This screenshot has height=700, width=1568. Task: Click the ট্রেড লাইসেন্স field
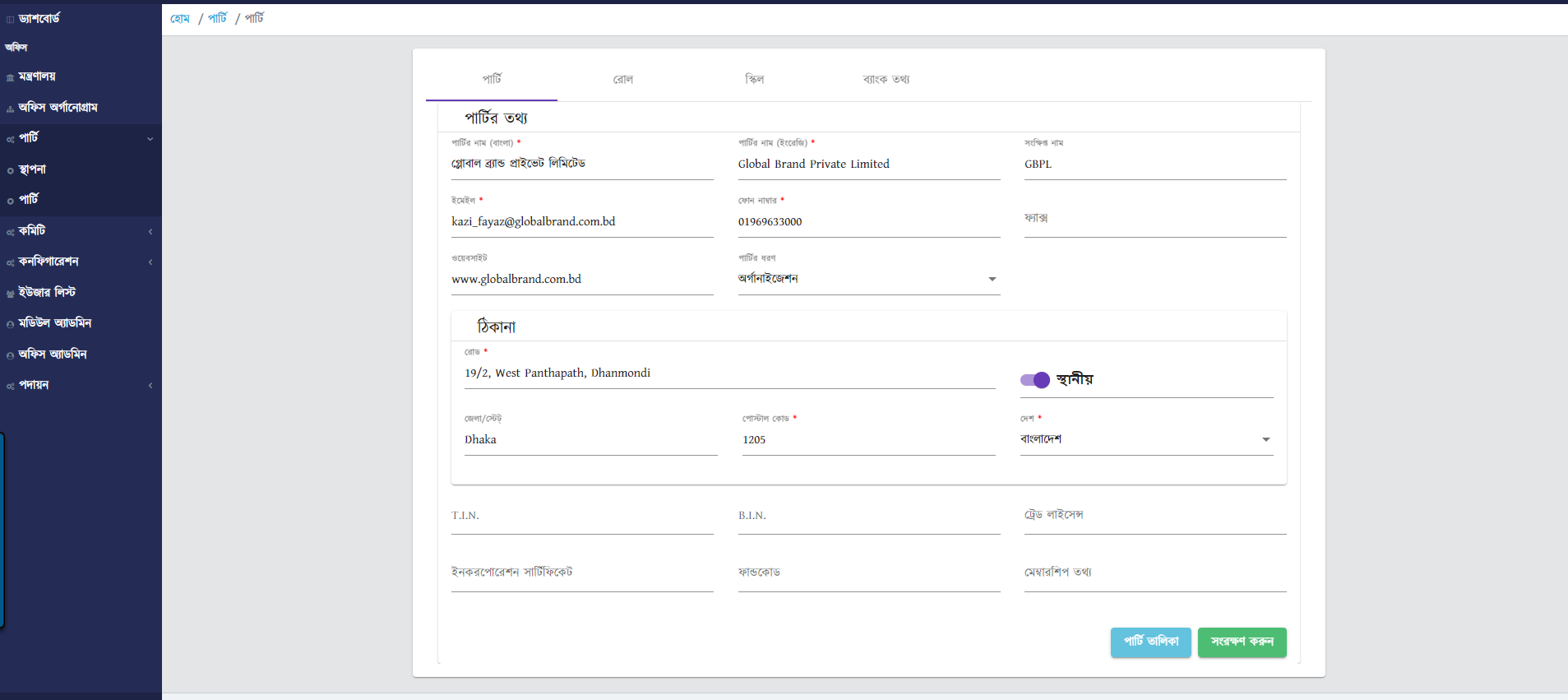pos(1155,516)
